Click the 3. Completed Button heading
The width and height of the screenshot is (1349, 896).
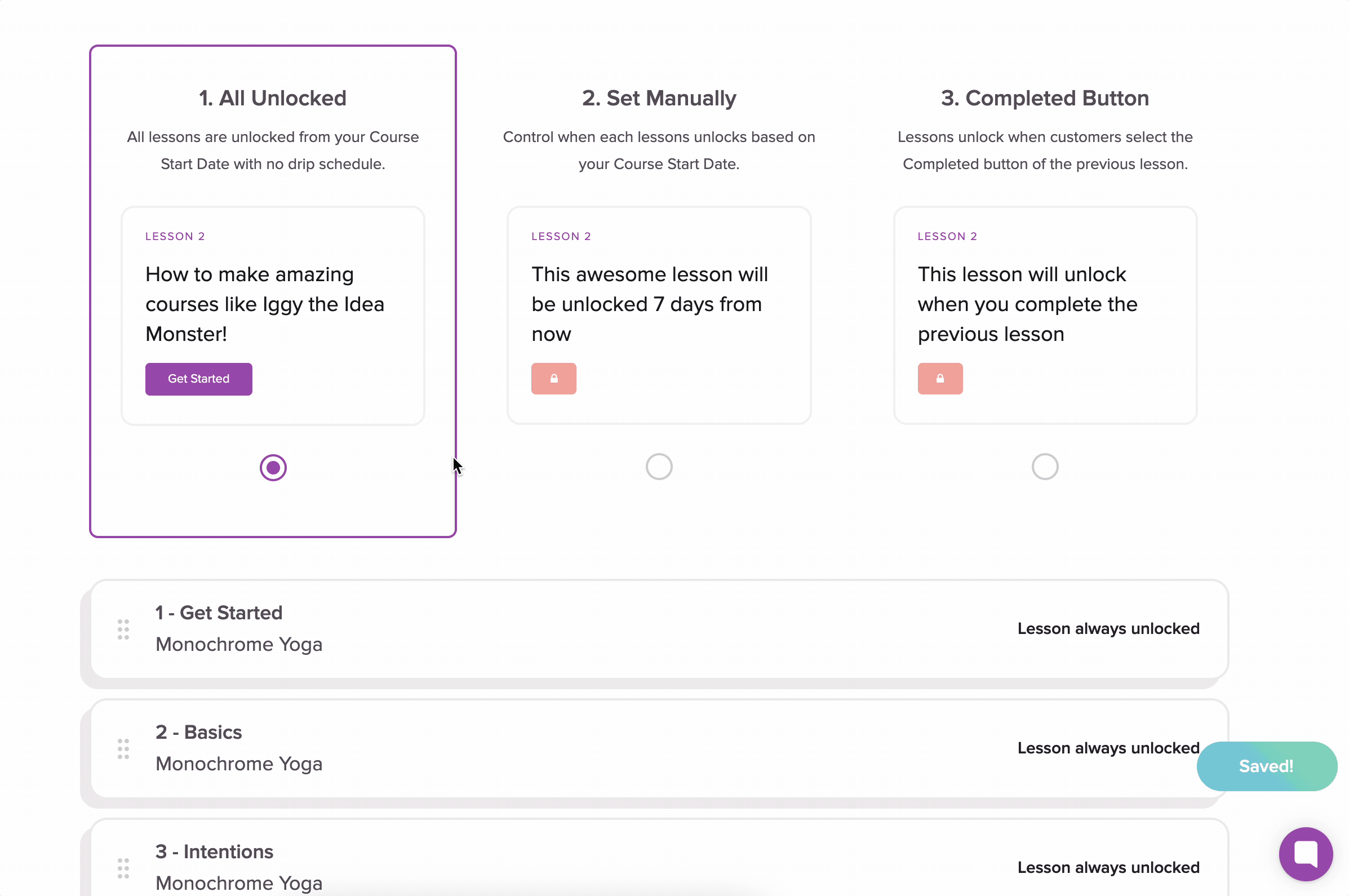[1045, 98]
